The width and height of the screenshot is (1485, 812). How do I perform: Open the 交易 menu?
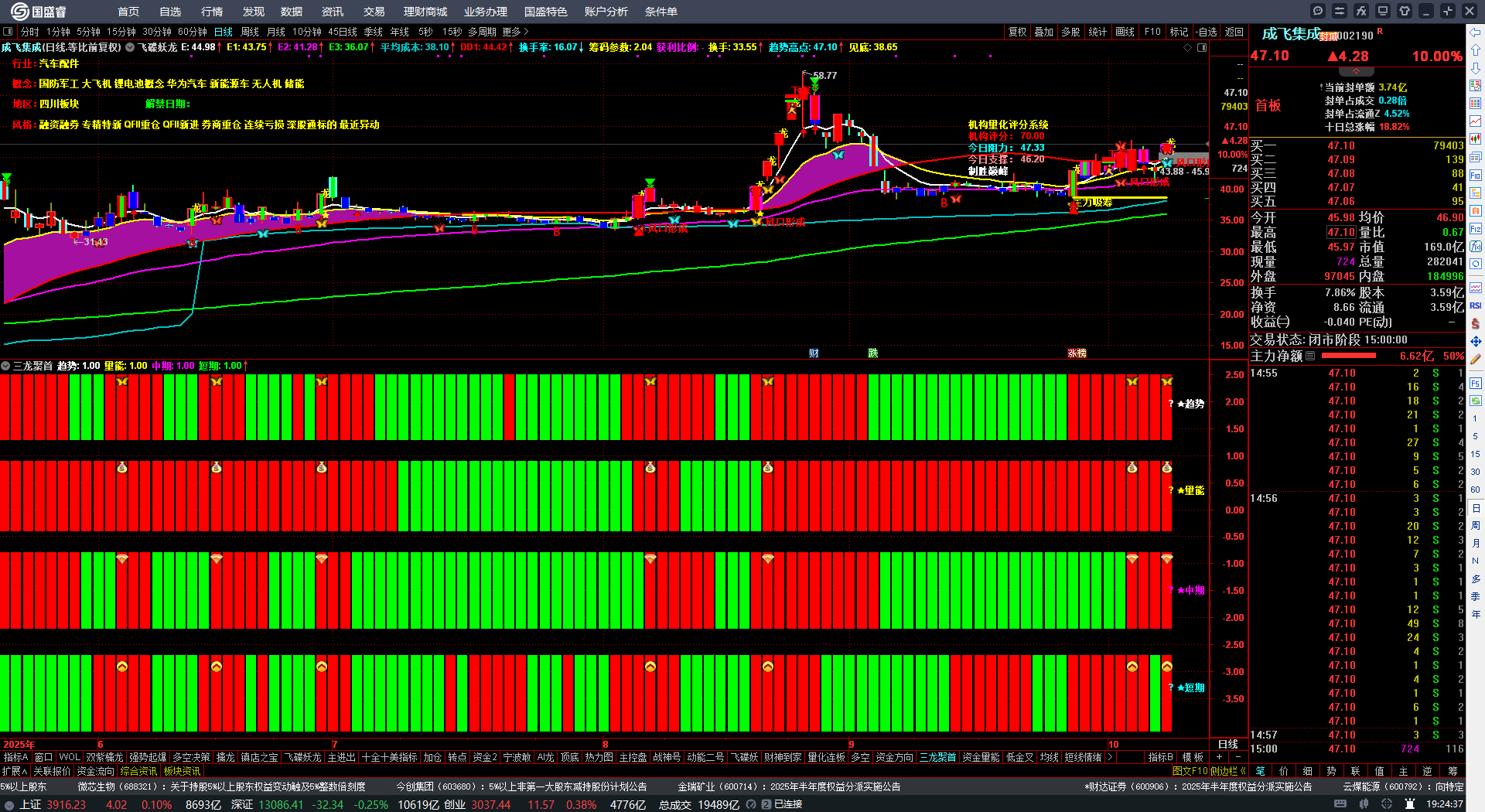(x=374, y=12)
